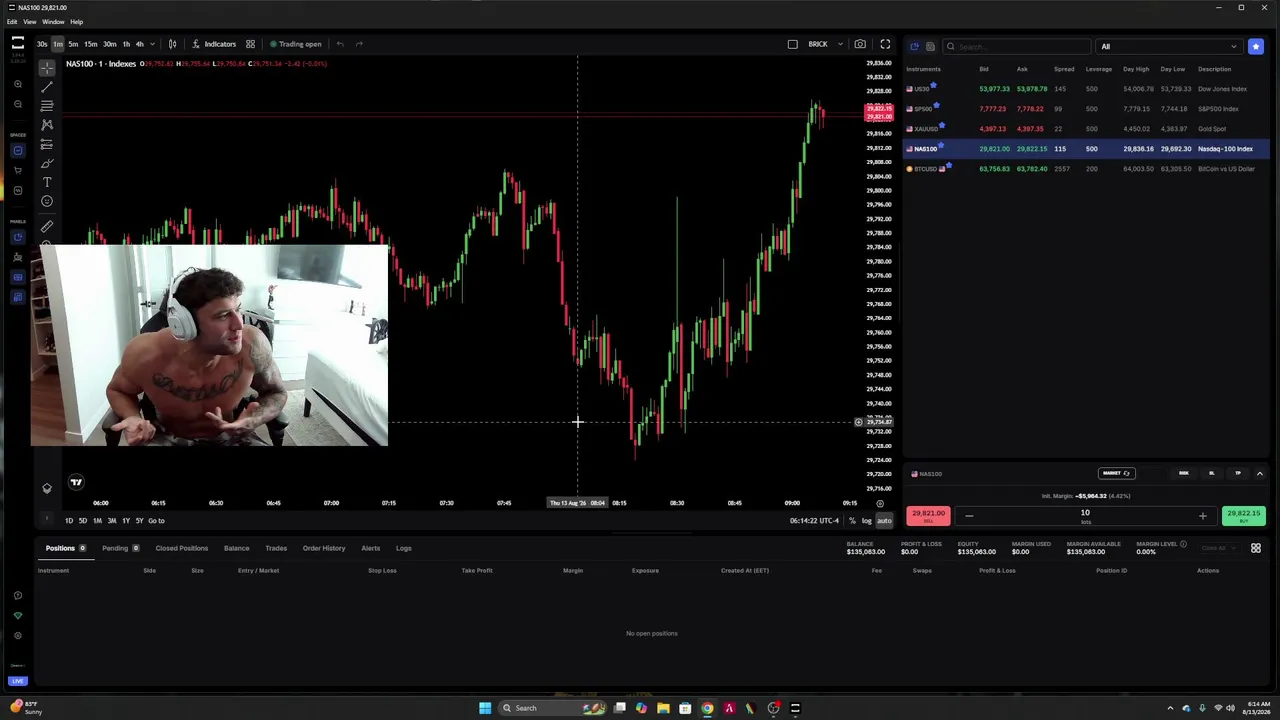Expand the timeframe list chevron after 4h
Image resolution: width=1280 pixels, height=720 pixels.
[x=152, y=44]
